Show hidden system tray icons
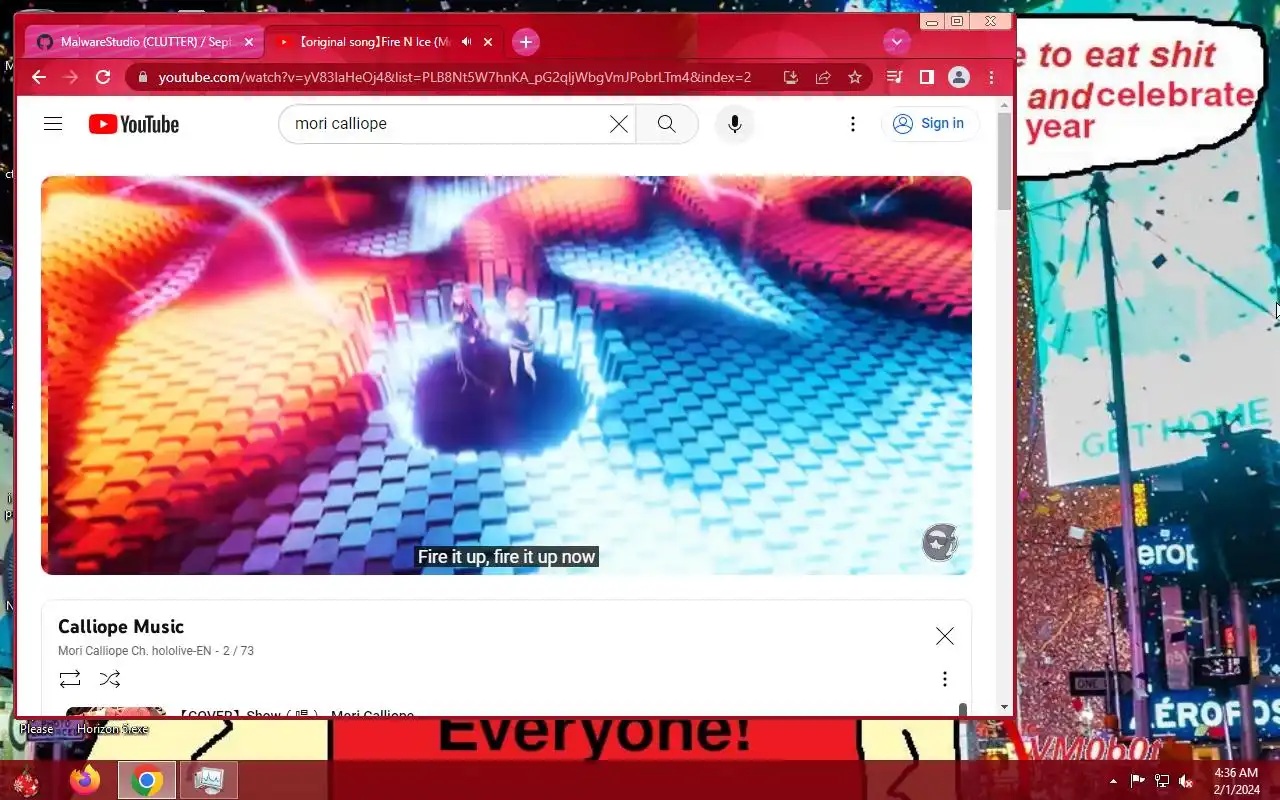Viewport: 1280px width, 800px height. 1114,781
